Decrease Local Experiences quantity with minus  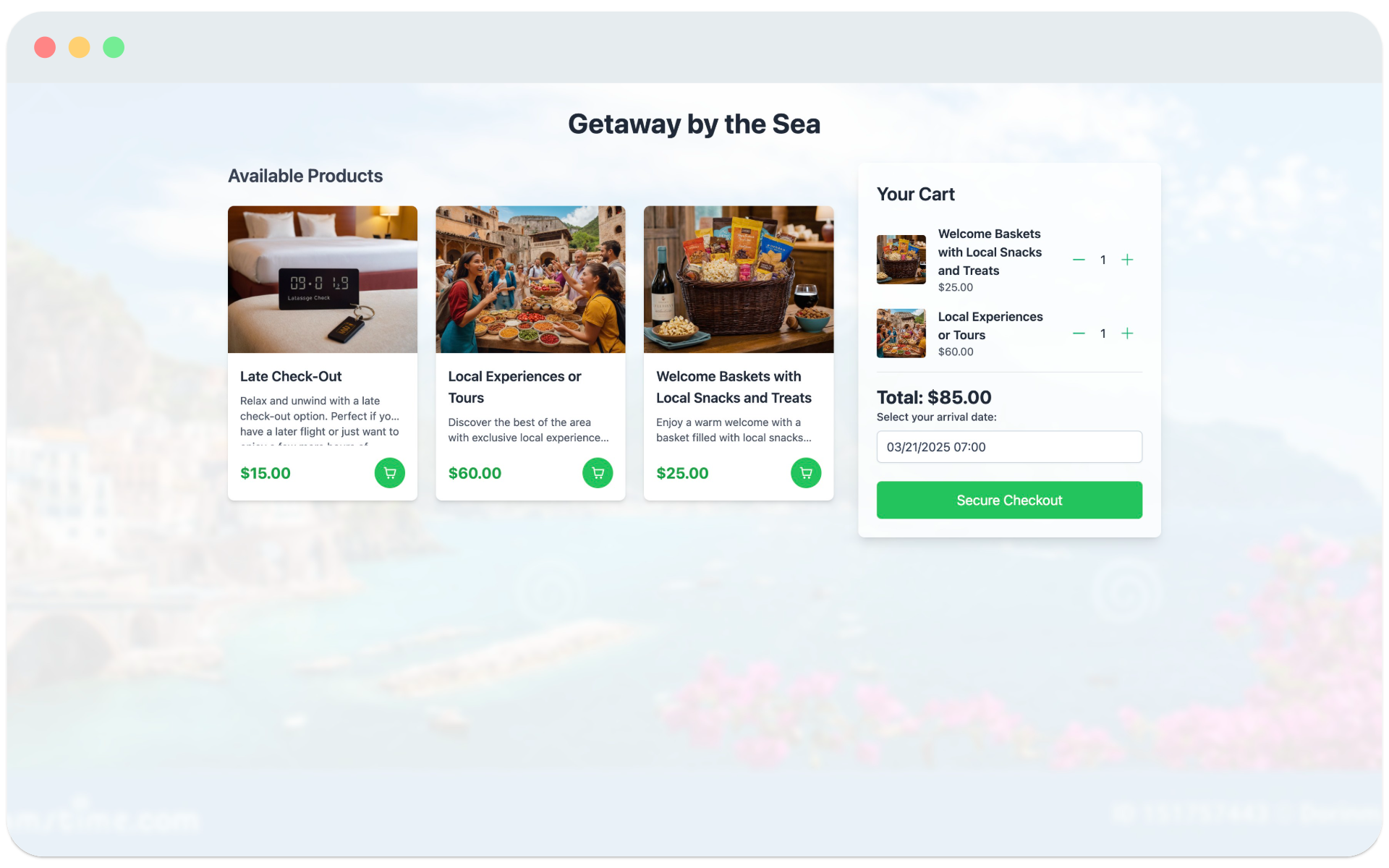1079,333
